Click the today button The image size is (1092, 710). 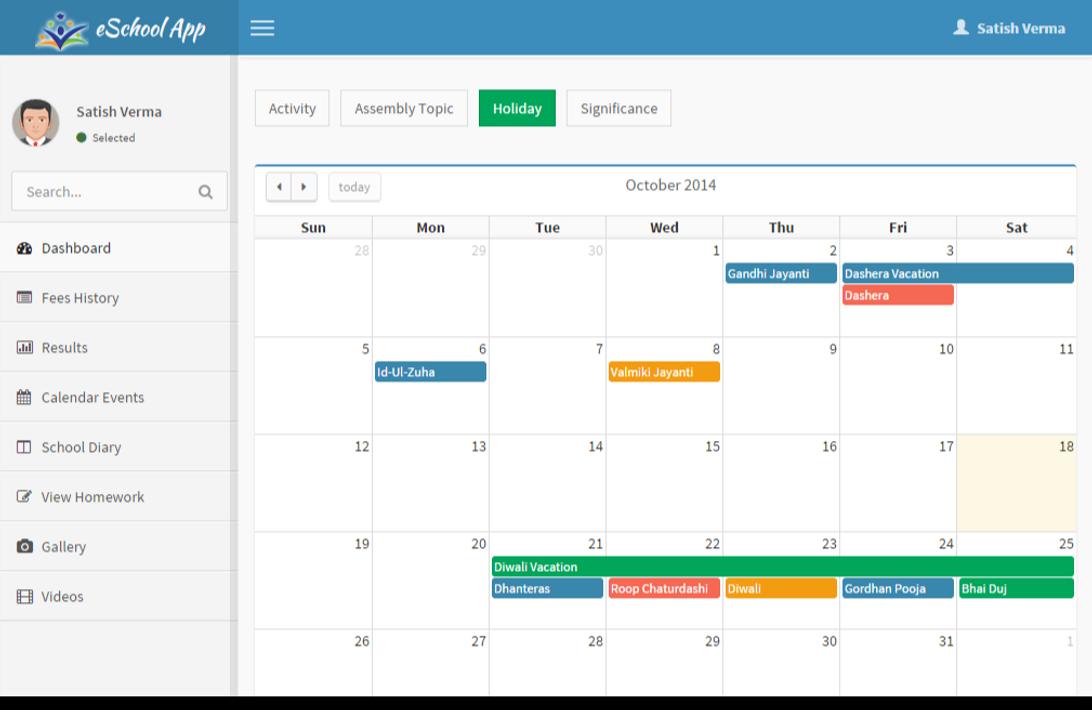(x=354, y=187)
